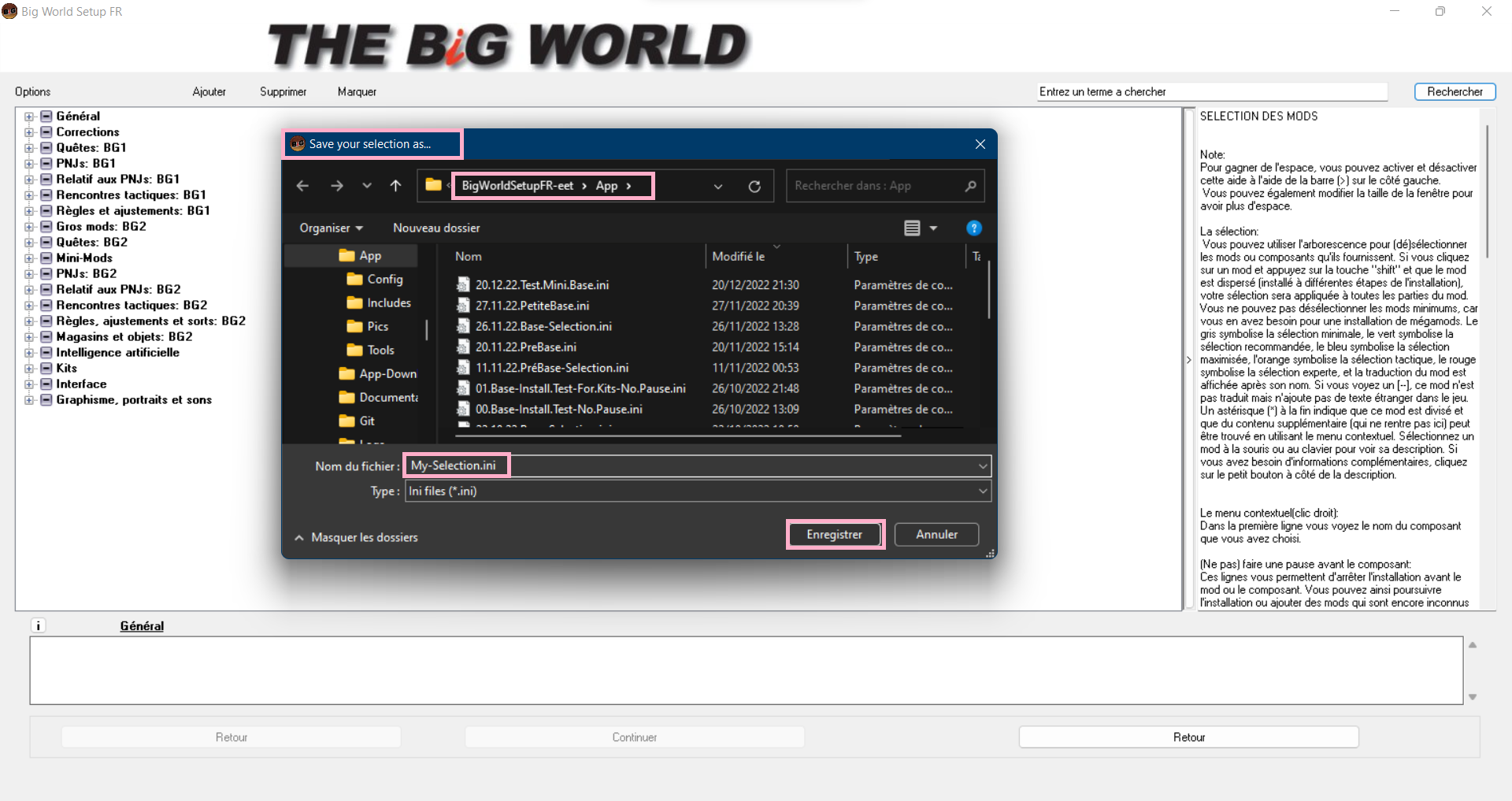Toggle the Corrections checkbox
The image size is (1512, 801).
coord(46,132)
